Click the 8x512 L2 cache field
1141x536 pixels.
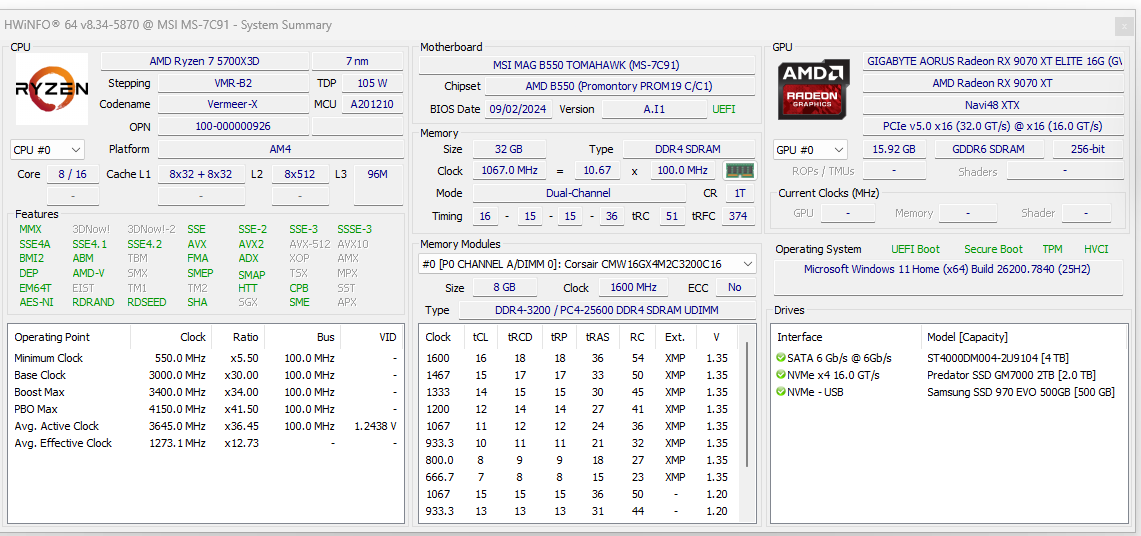click(300, 175)
